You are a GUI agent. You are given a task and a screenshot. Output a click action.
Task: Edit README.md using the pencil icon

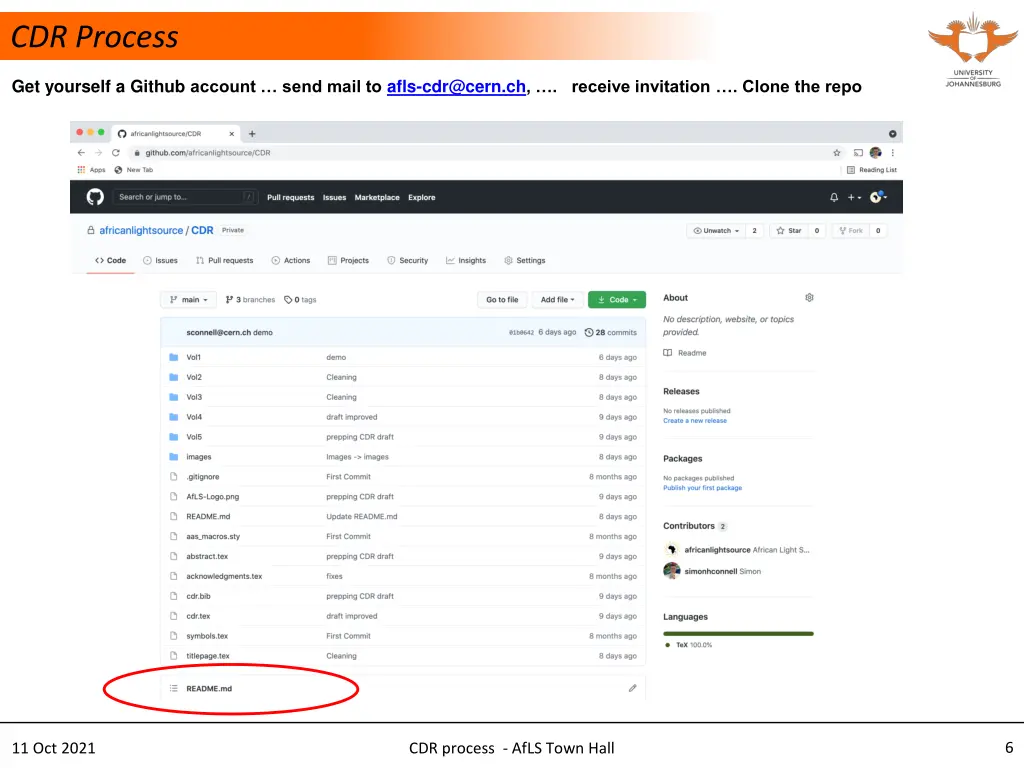[632, 688]
